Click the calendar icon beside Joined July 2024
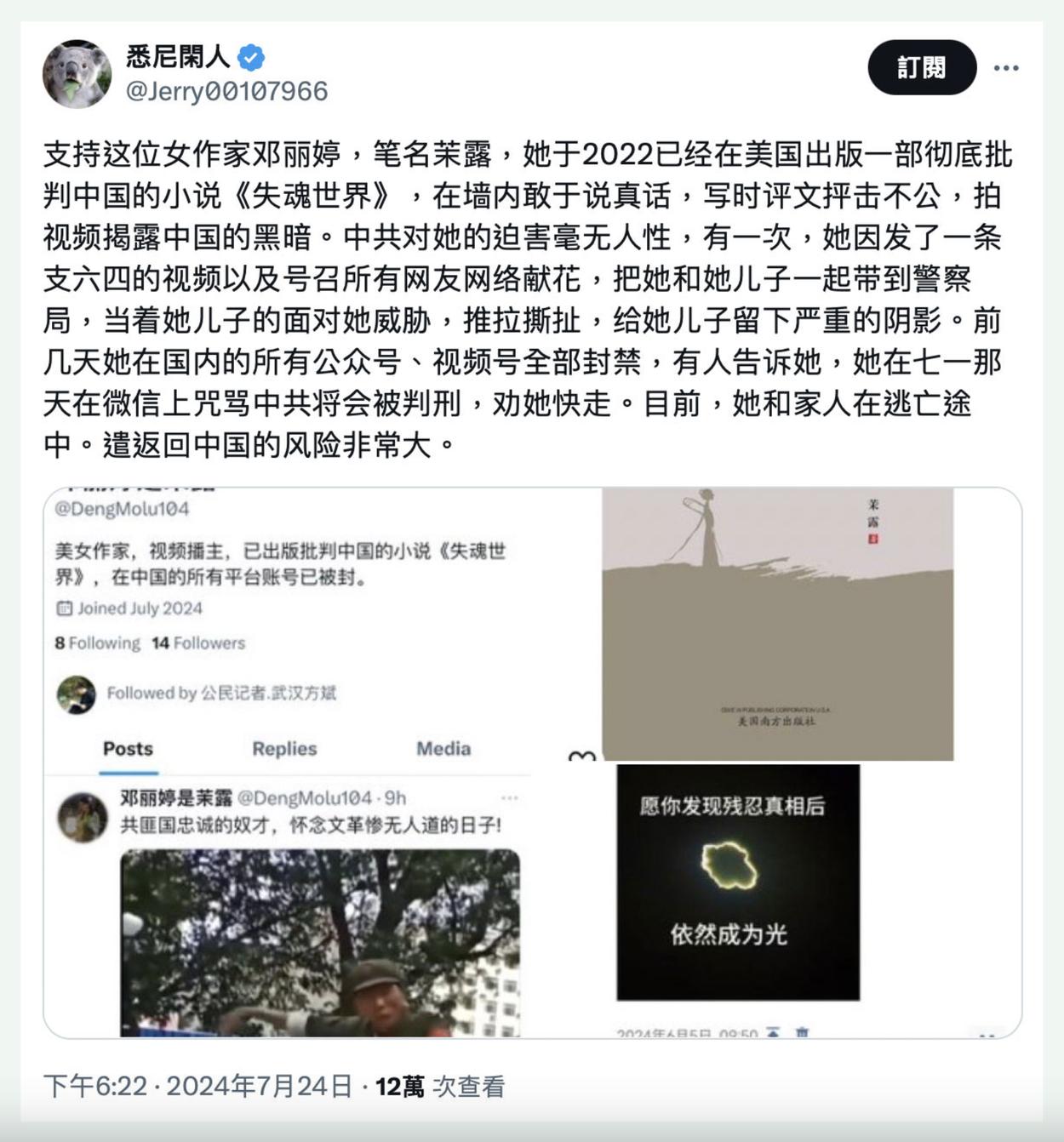The height and width of the screenshot is (1142, 1064). coord(64,608)
